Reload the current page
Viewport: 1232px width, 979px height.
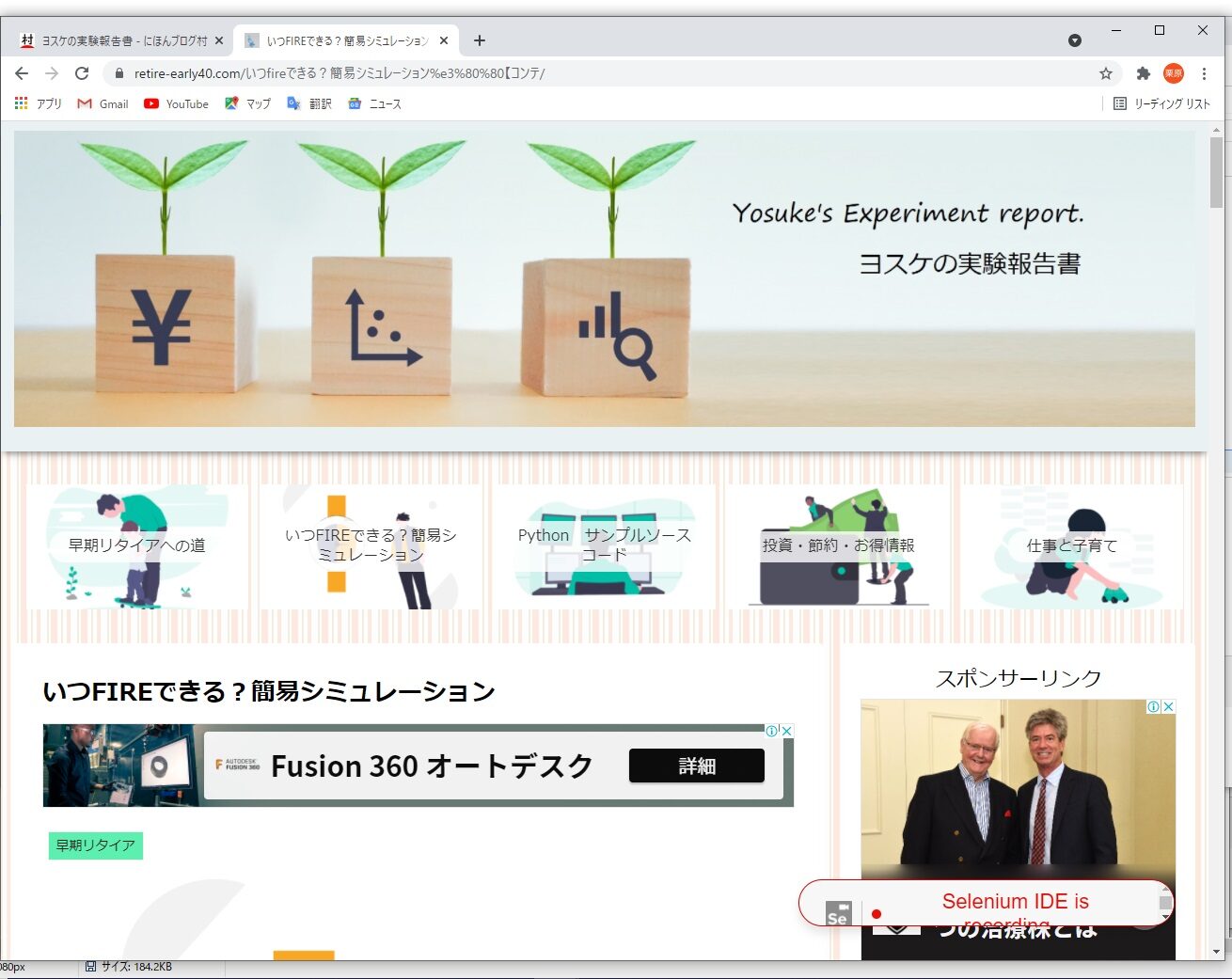coord(82,73)
